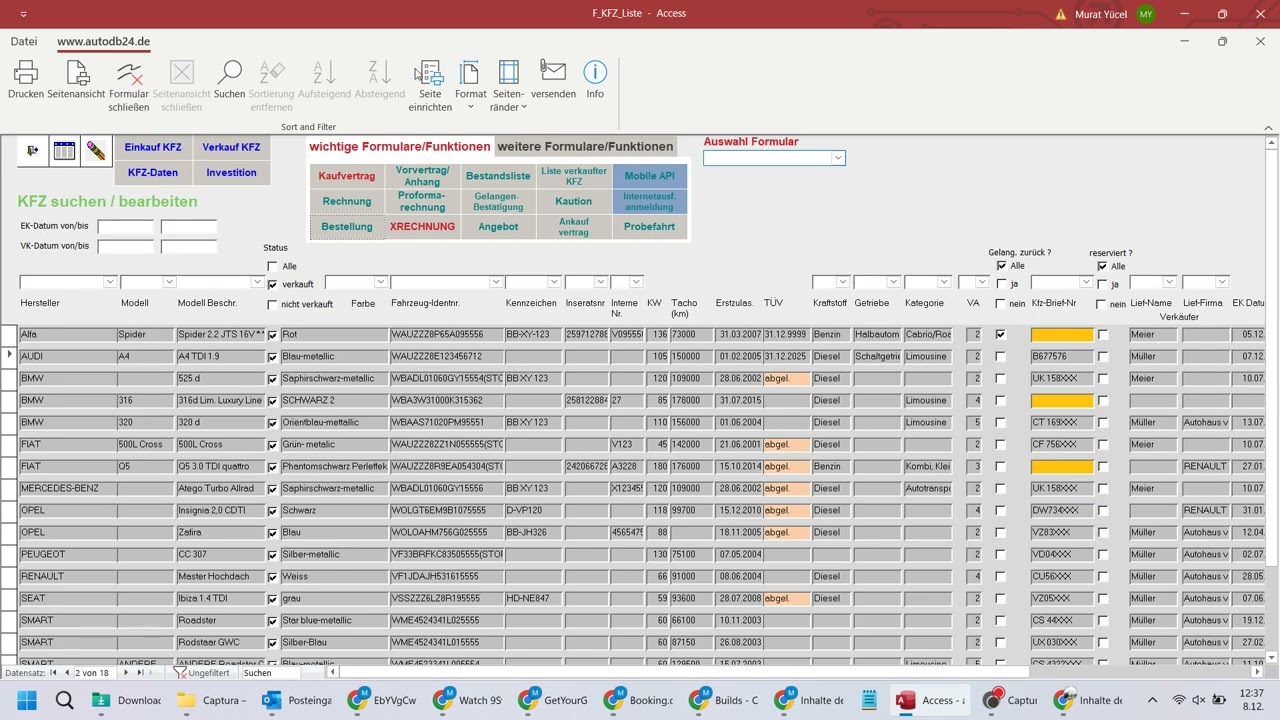Open the Notepad taskbar icon
The height and width of the screenshot is (720, 1280).
pyautogui.click(x=869, y=700)
